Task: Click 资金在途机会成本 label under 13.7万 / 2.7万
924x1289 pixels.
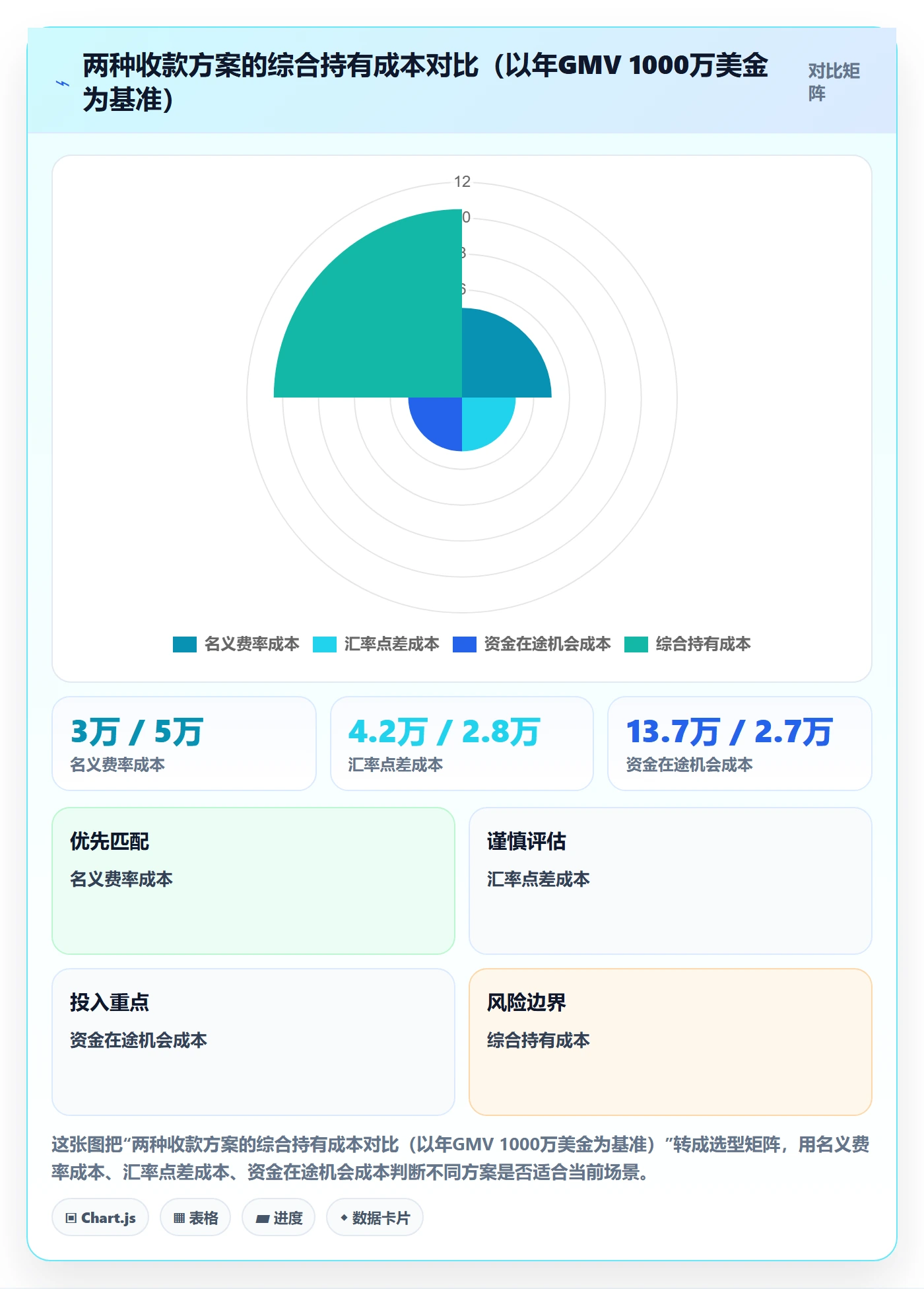Action: tap(689, 765)
